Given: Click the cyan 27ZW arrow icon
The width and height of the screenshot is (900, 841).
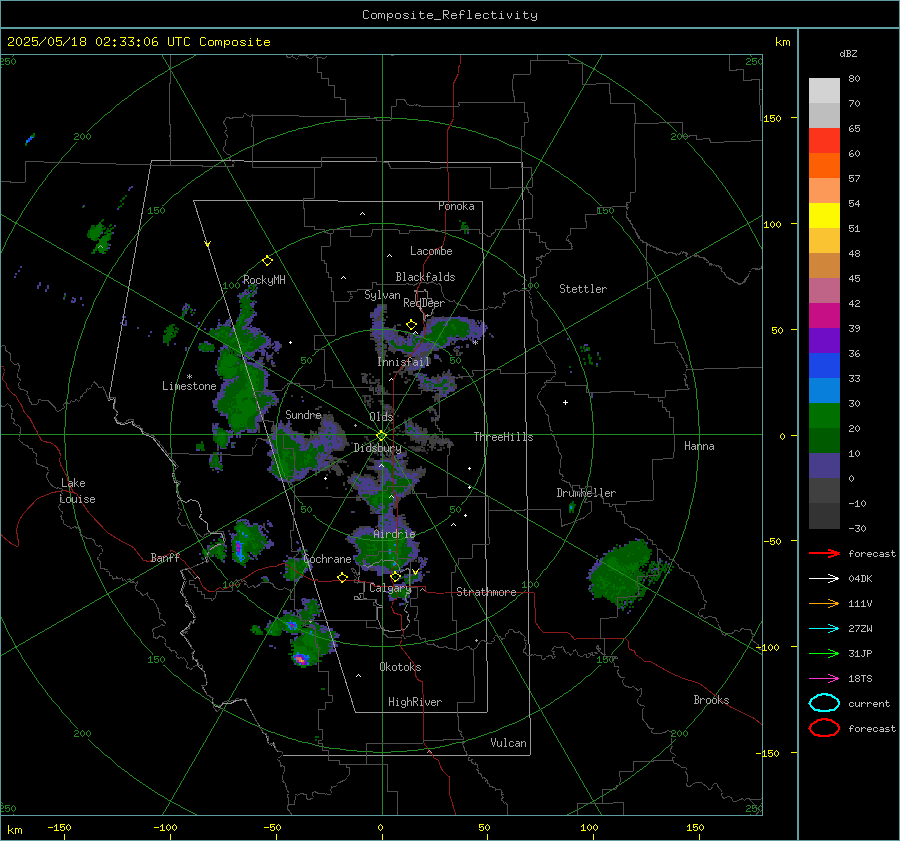Looking at the screenshot, I should pyautogui.click(x=824, y=629).
